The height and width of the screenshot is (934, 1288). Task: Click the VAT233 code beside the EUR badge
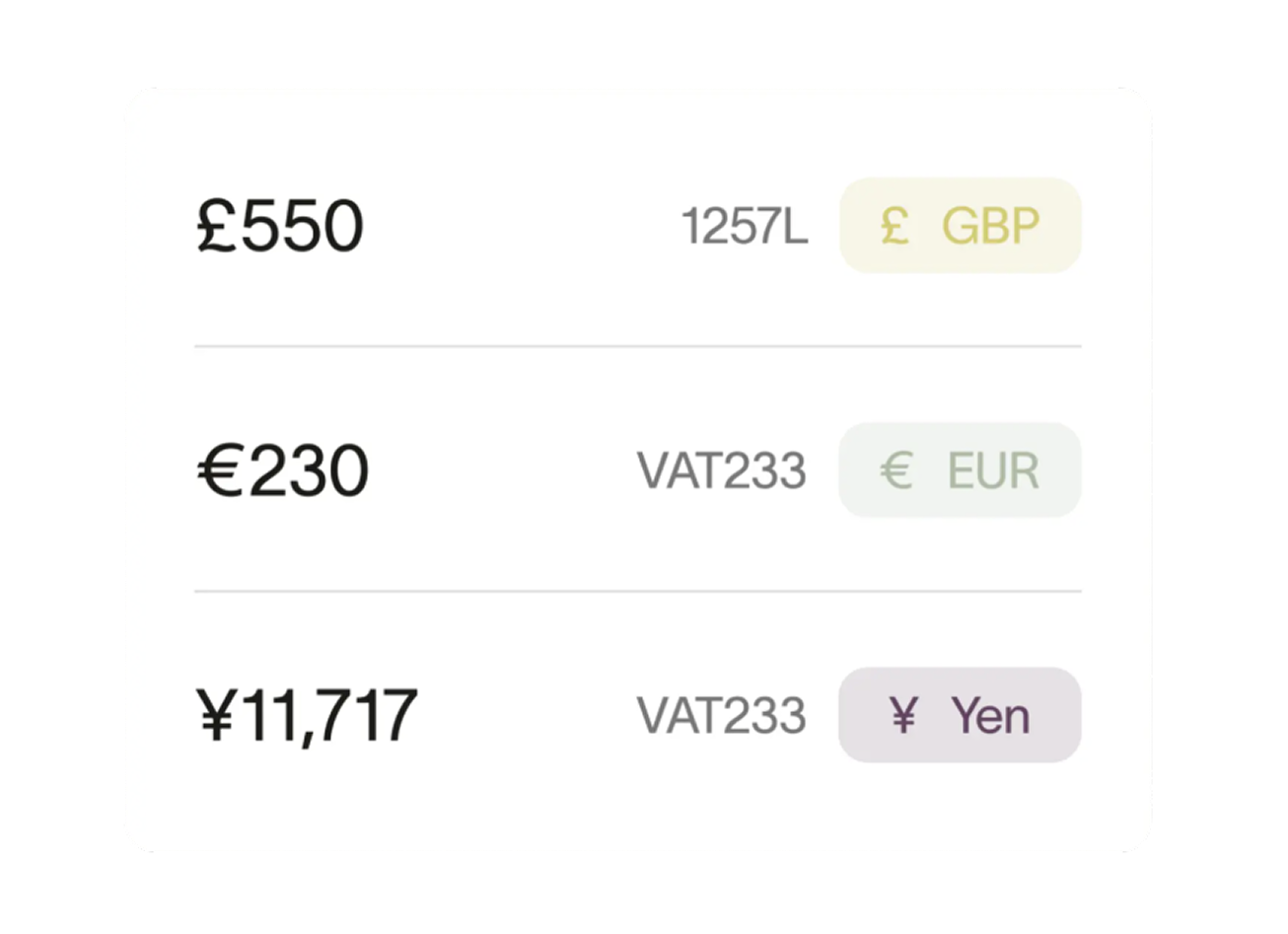[721, 470]
